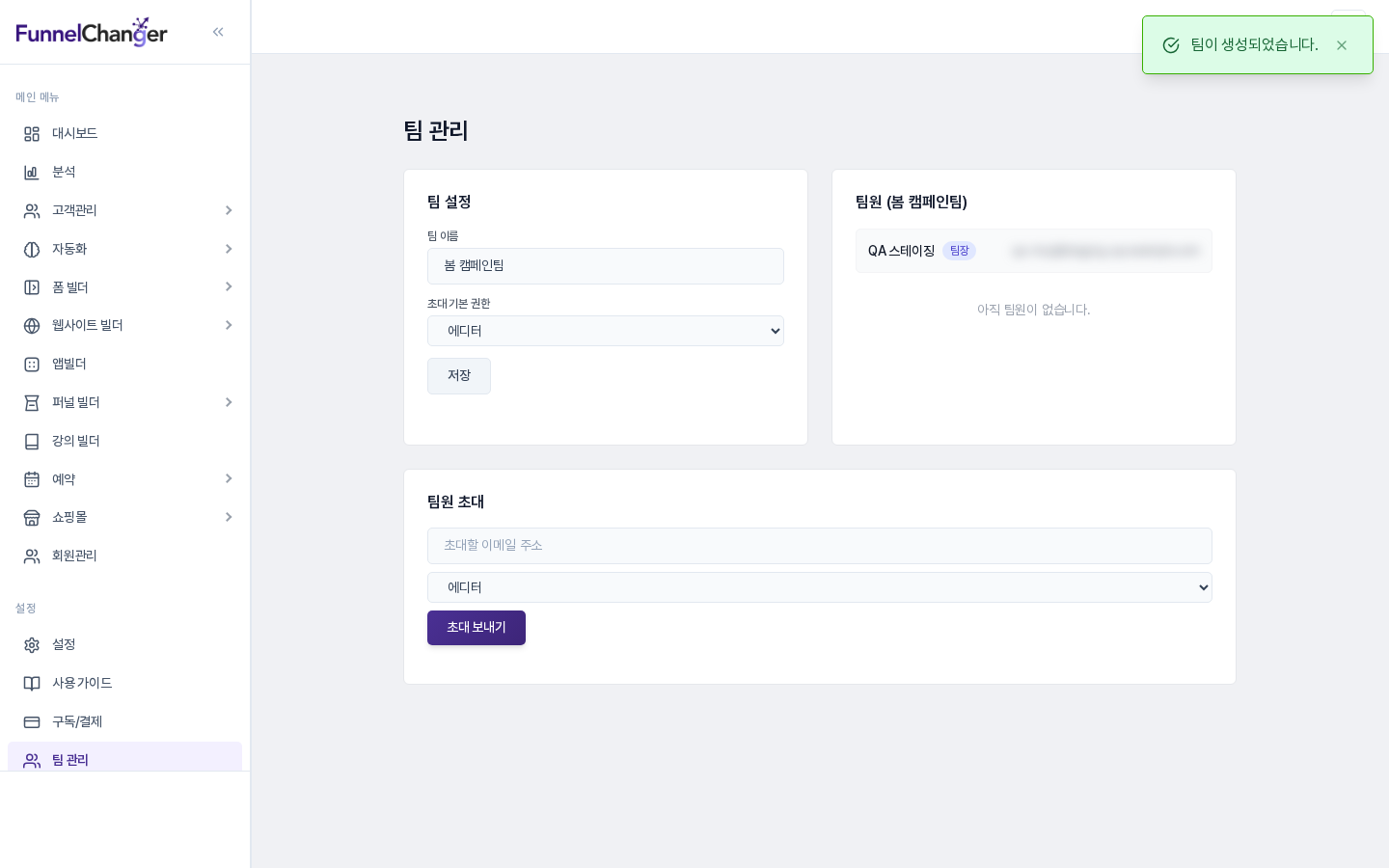The width and height of the screenshot is (1389, 868).
Task: Expand the 웹사이트 빌더 submenu chevron
Action: pos(229,325)
